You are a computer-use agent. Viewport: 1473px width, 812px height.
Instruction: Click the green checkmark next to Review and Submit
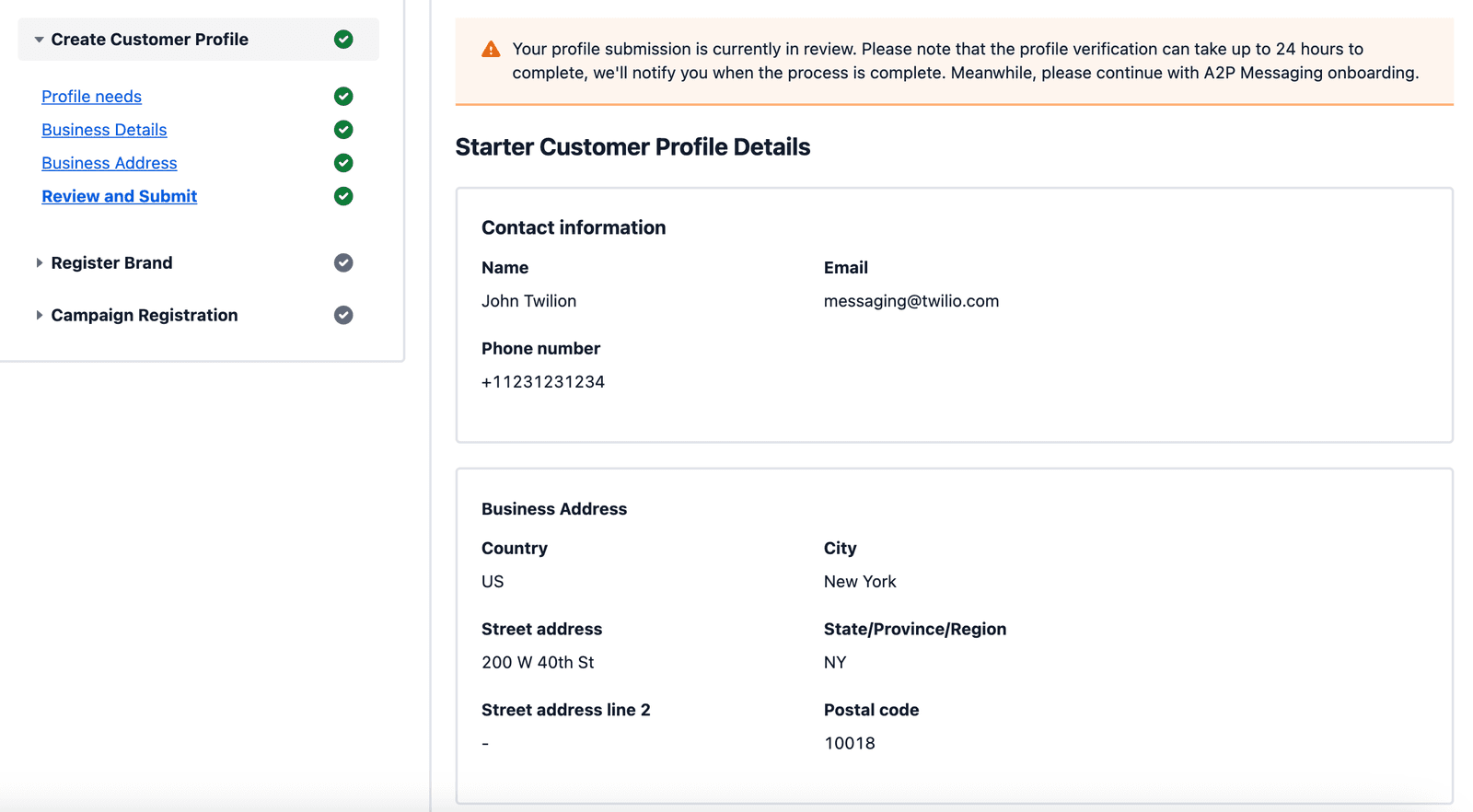(343, 196)
